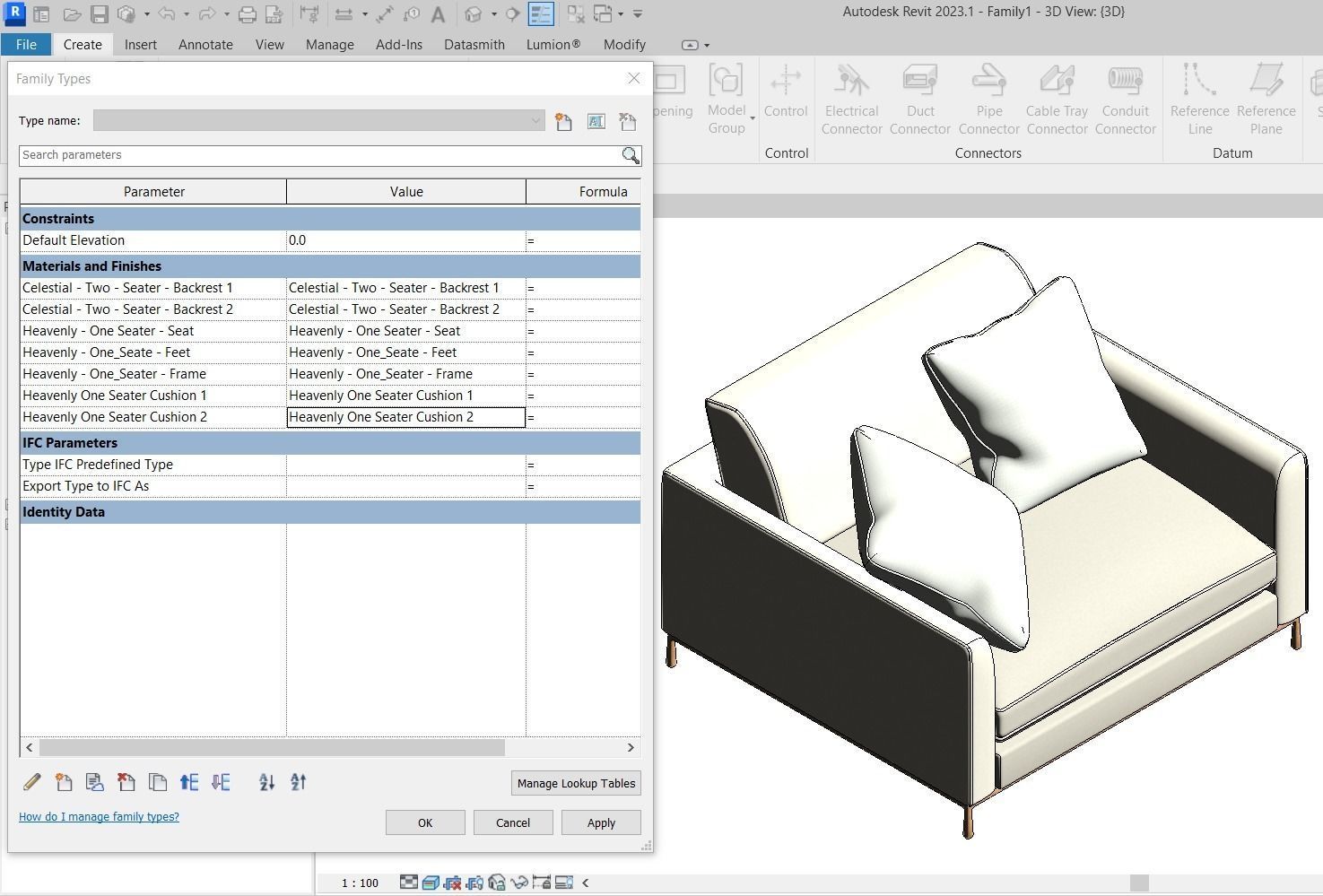Click the scroll left arrow of parameter table

30,747
